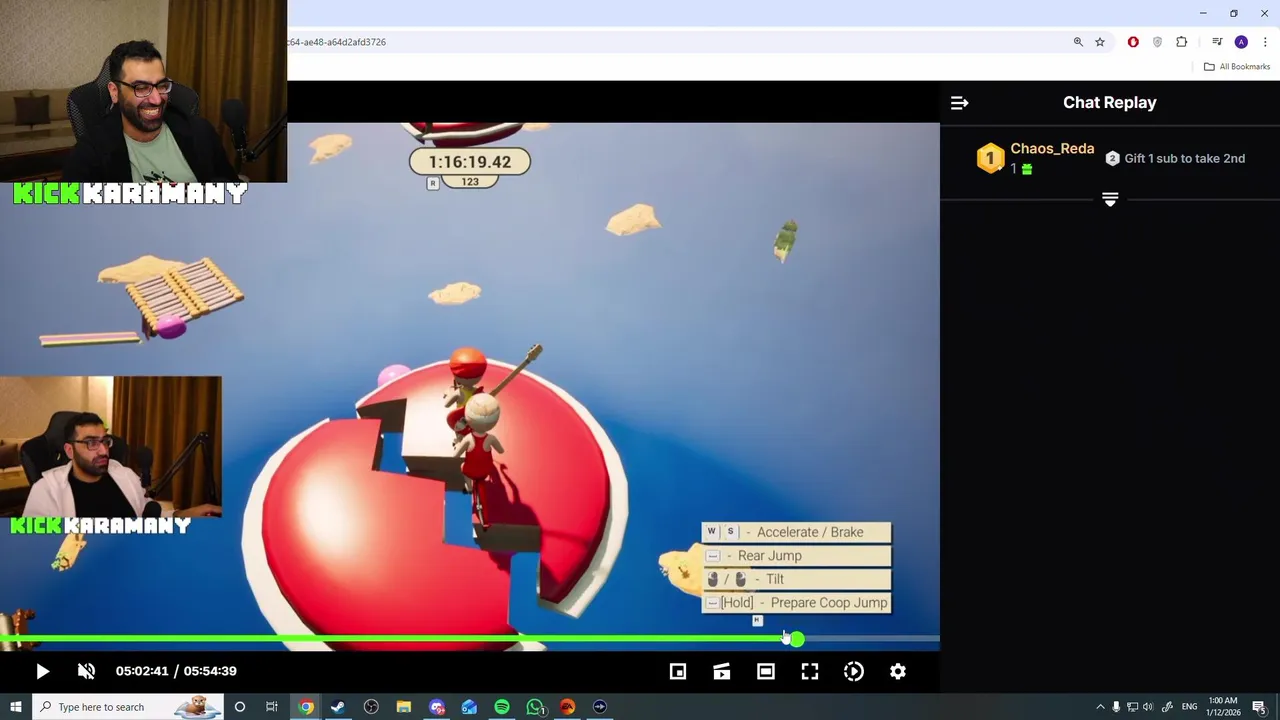Click the green seek bar handle
The width and height of the screenshot is (1280, 720).
[x=796, y=639]
